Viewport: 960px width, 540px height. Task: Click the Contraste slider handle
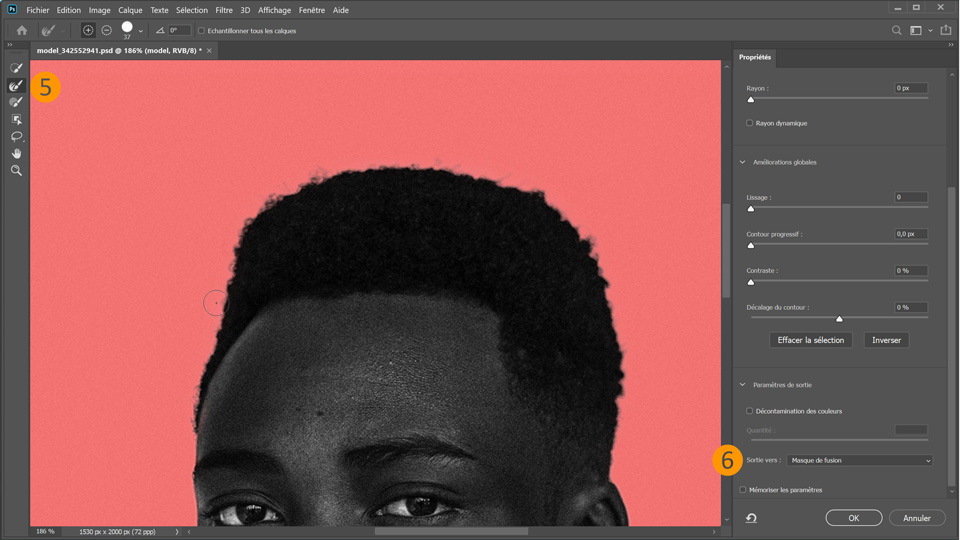[751, 282]
